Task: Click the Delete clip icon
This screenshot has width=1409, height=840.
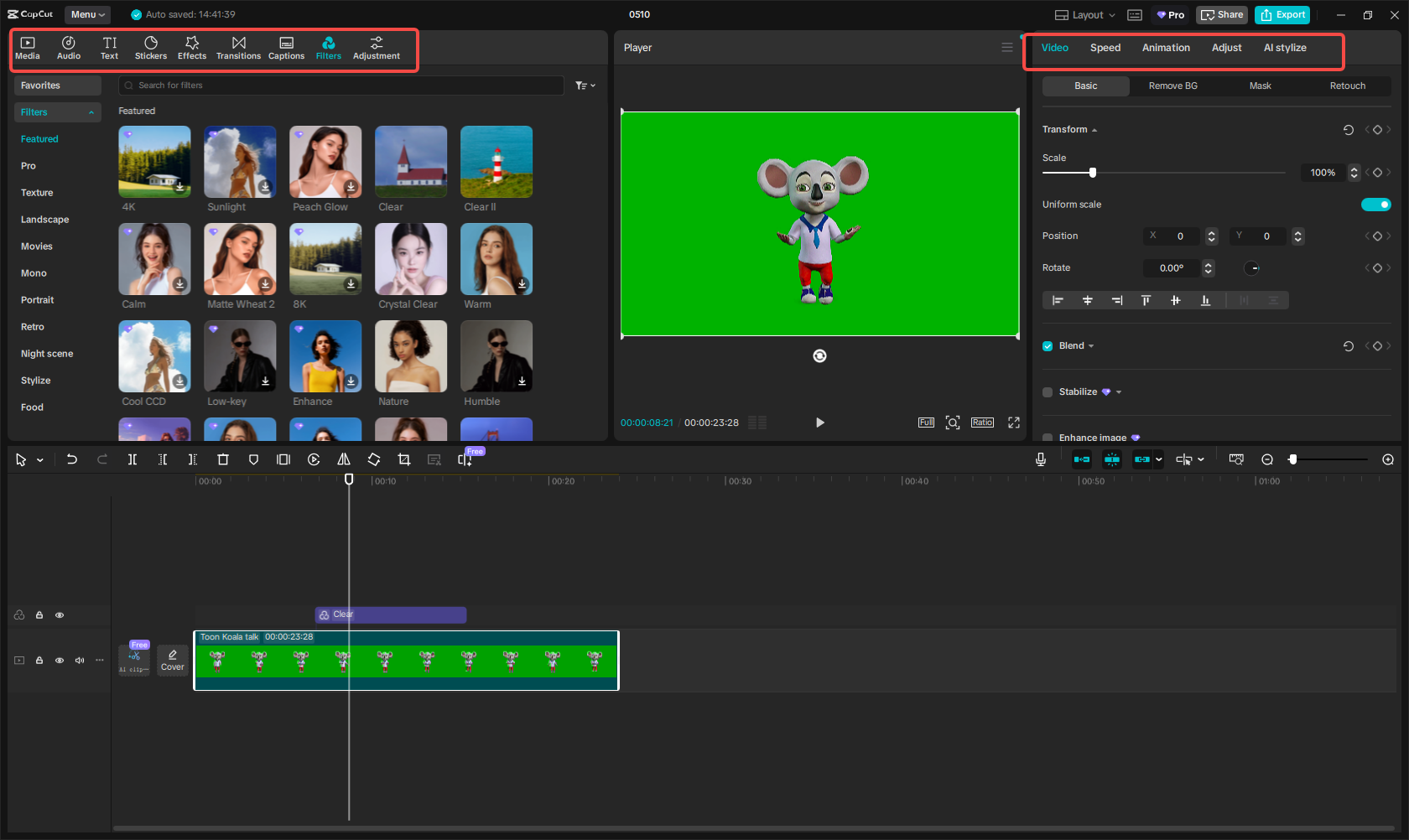Action: [222, 459]
